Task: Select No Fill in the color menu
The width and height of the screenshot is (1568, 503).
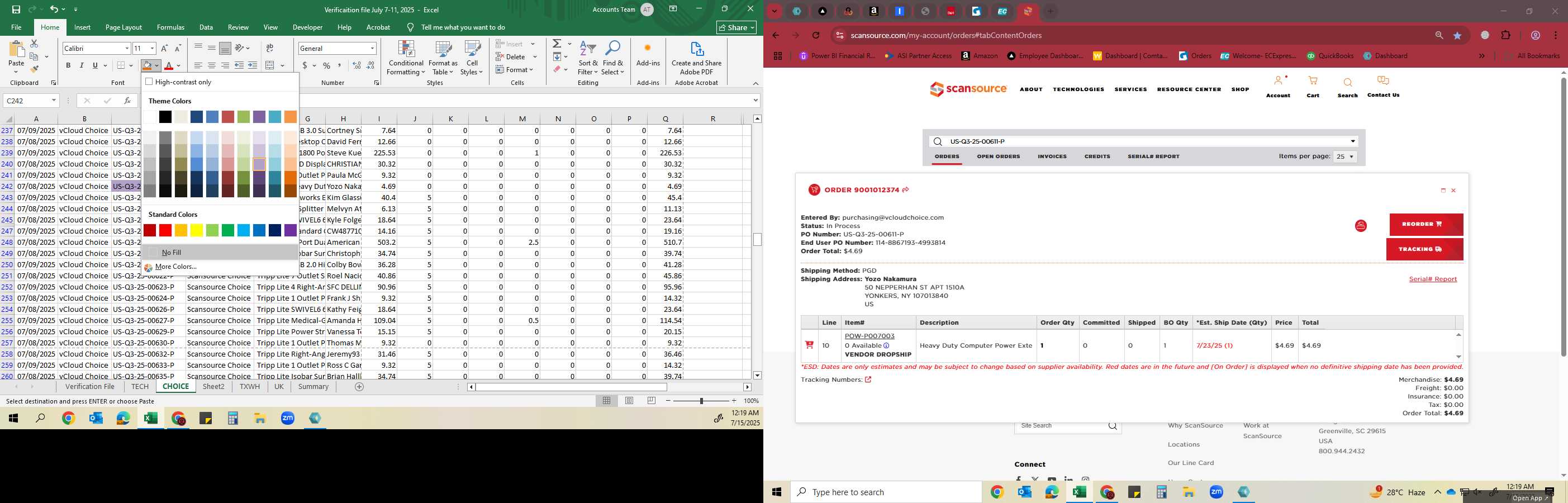Action: click(220, 252)
